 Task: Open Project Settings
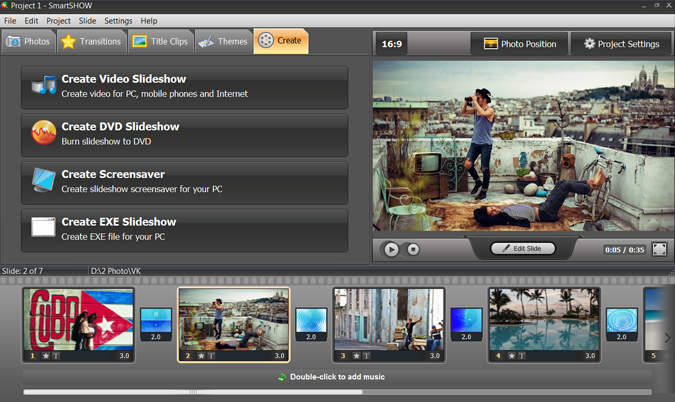point(621,44)
